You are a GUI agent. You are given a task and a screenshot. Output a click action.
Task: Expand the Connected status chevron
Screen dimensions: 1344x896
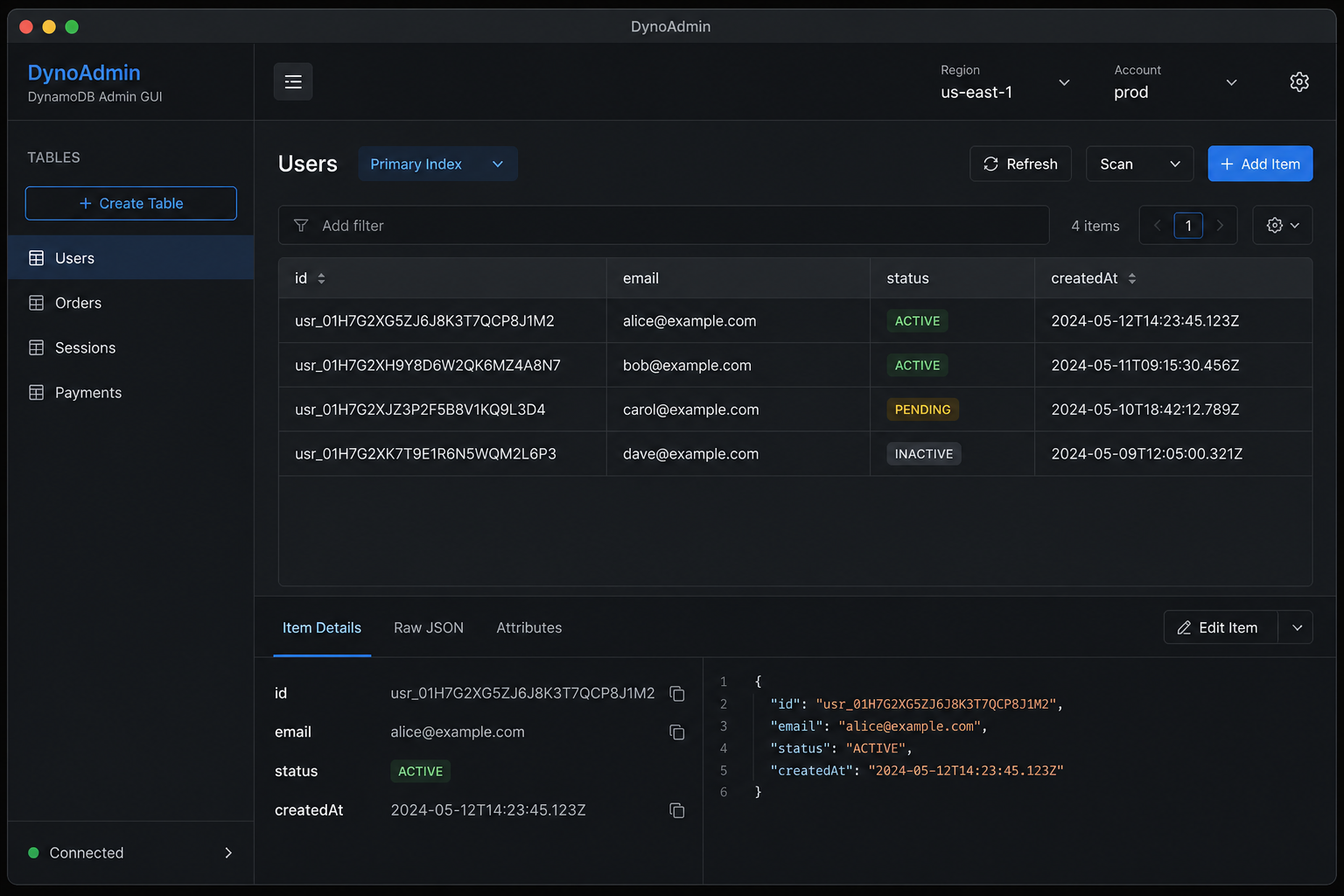point(228,853)
